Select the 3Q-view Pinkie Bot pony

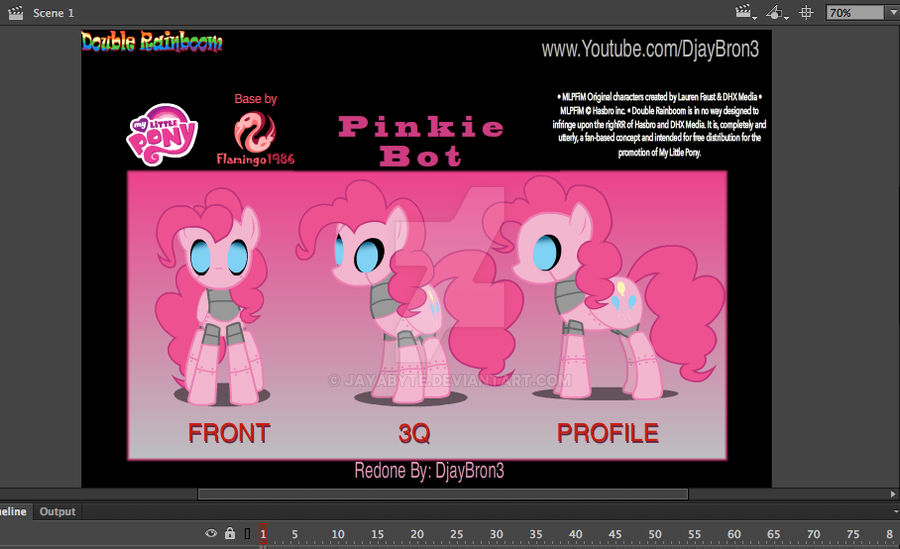click(x=409, y=291)
